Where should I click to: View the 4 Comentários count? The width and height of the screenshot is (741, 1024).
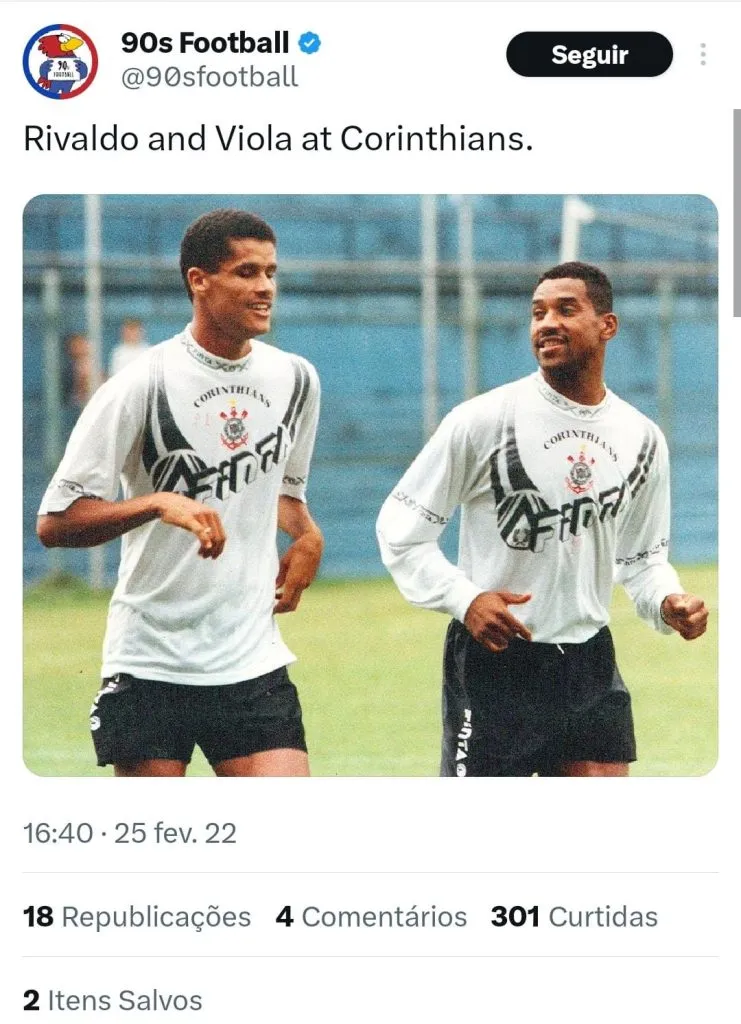click(371, 917)
